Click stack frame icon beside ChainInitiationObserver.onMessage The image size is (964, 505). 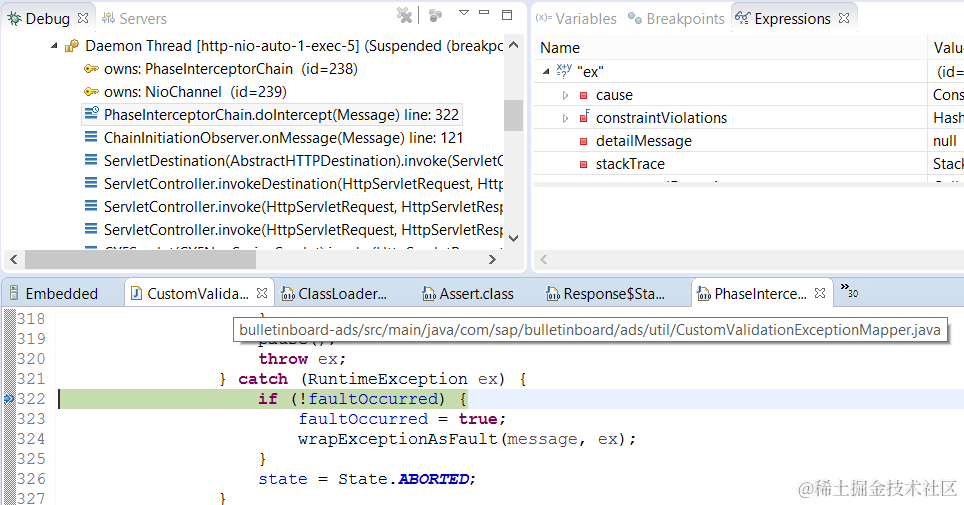click(91, 137)
